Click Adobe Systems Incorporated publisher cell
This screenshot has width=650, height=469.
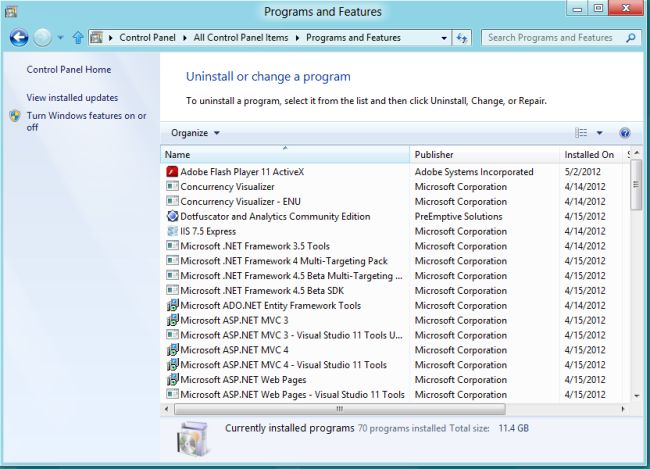point(474,172)
